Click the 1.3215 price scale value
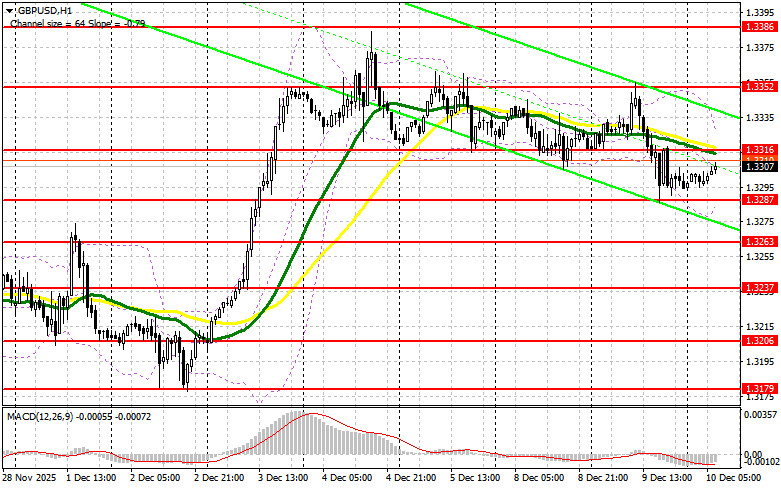781x489 pixels. click(x=760, y=327)
